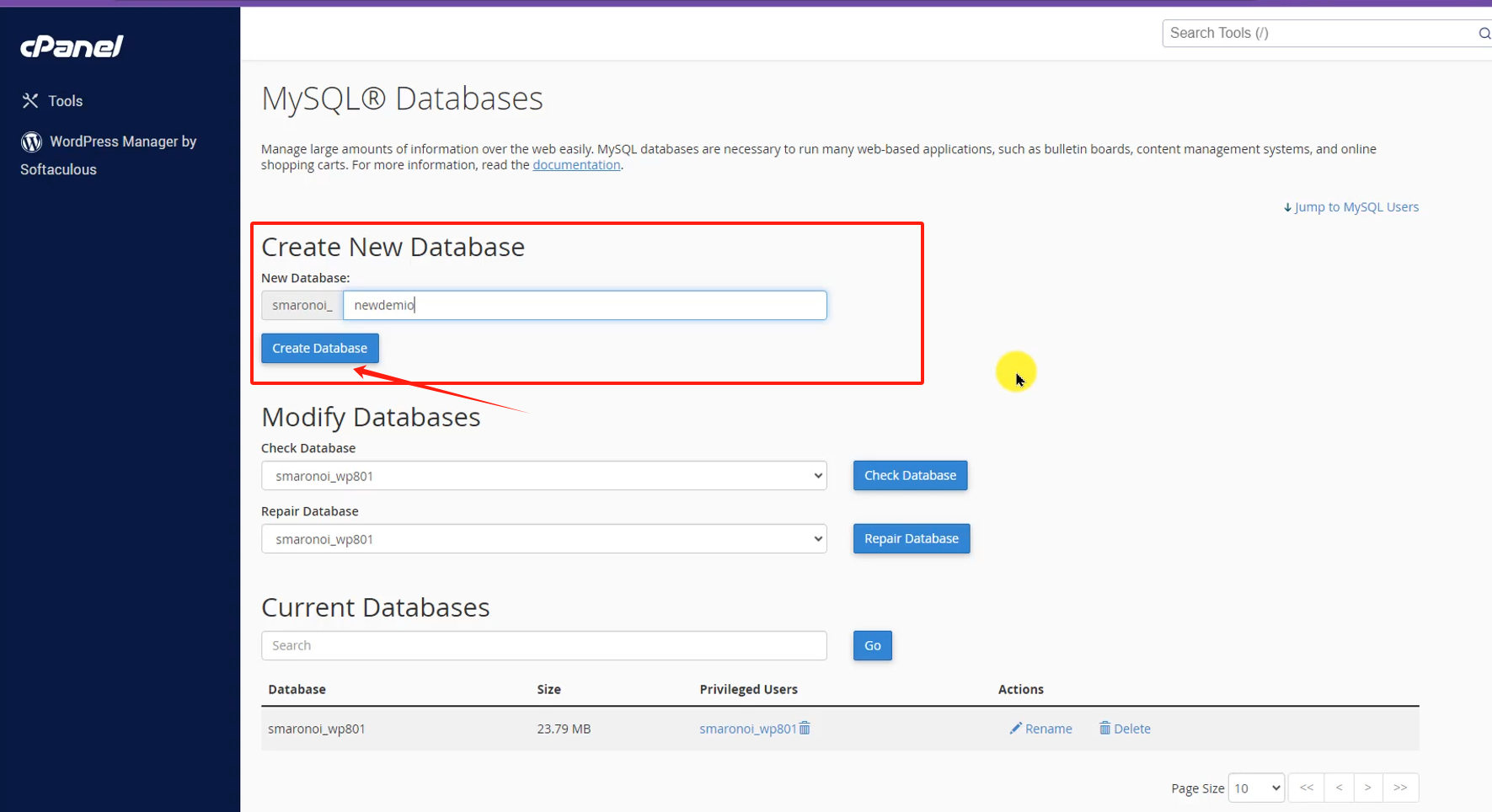Open the Page Size dropdown

pos(1256,788)
